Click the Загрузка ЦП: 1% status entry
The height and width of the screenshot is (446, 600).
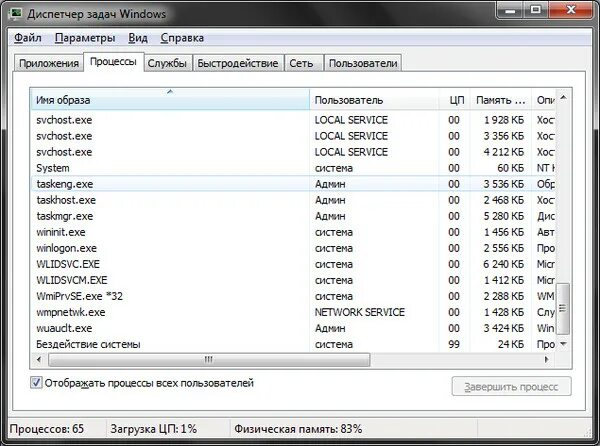153,429
